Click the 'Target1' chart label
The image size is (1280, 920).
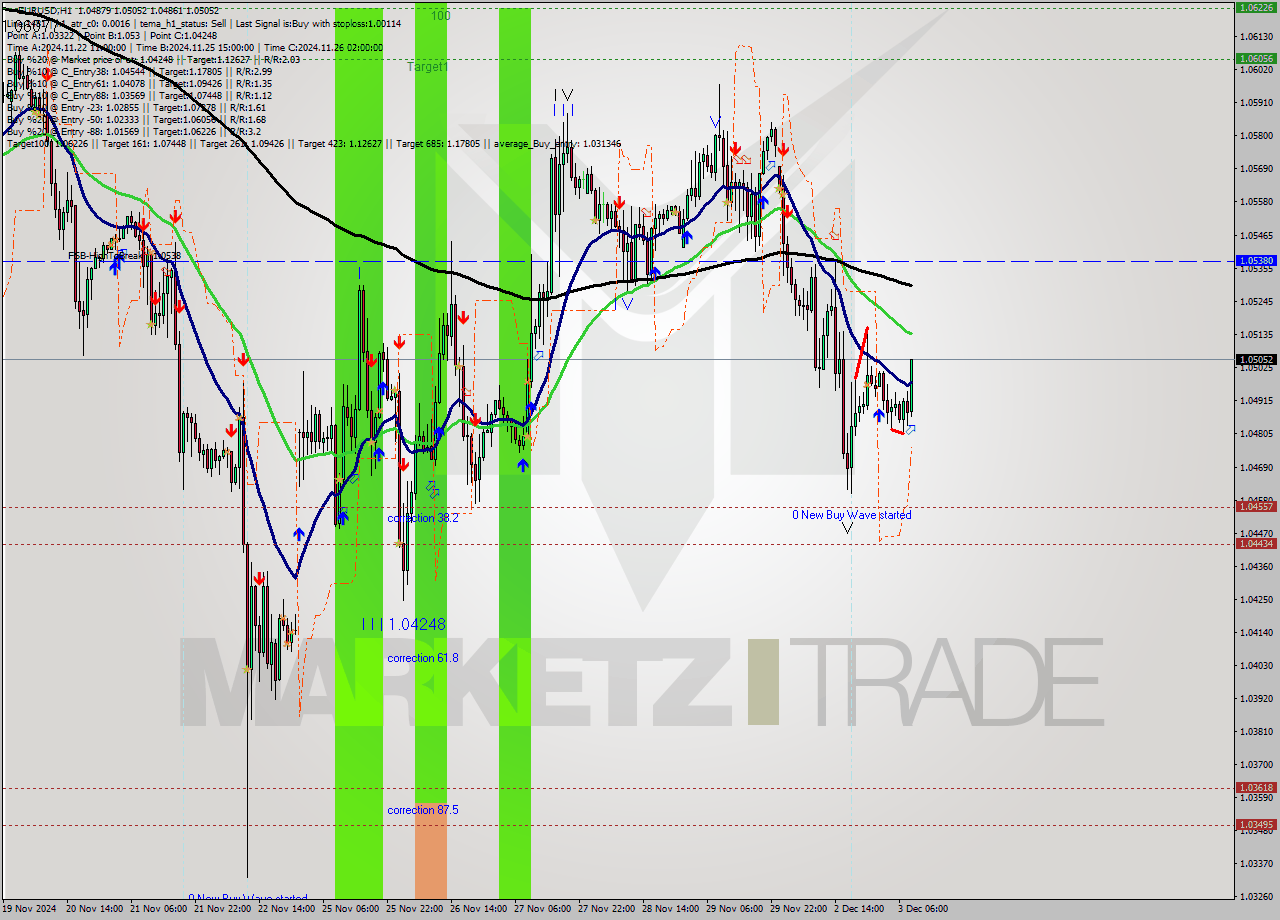point(428,67)
